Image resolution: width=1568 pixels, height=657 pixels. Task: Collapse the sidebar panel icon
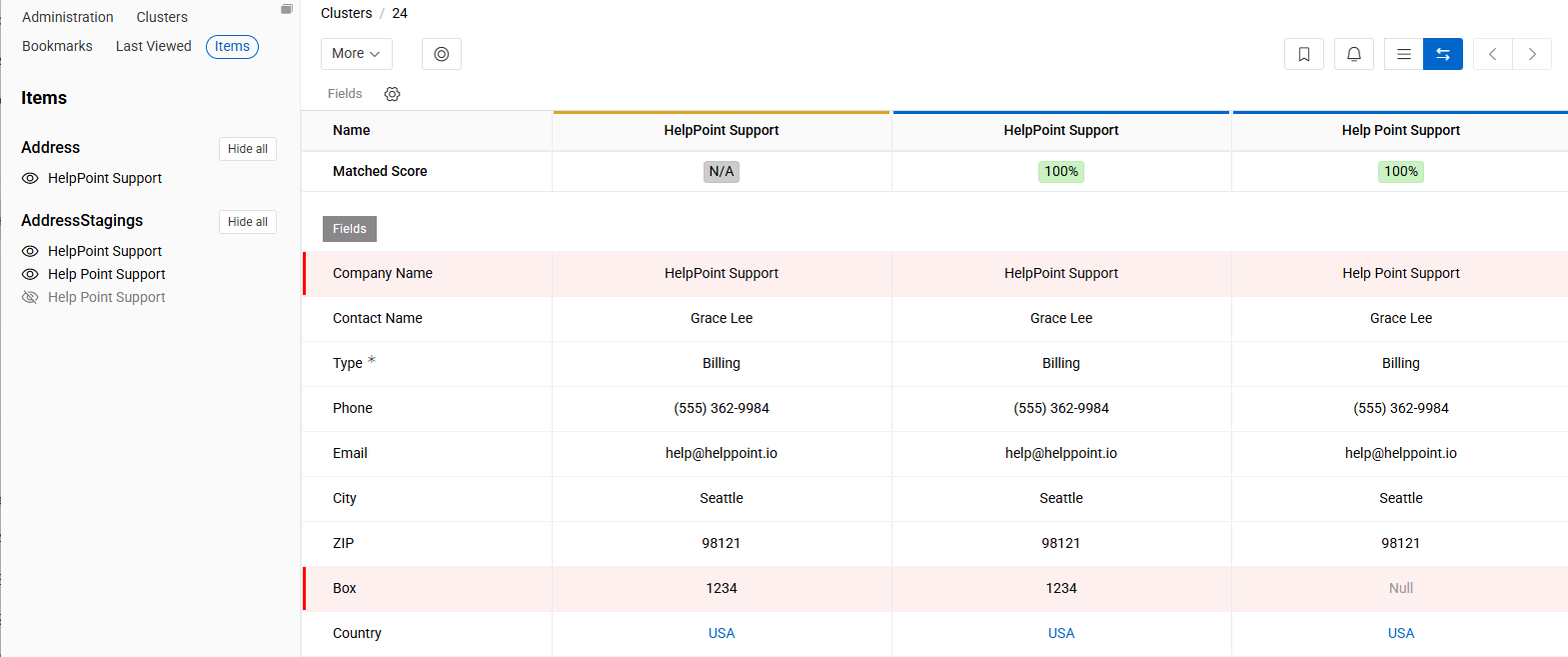pos(286,9)
